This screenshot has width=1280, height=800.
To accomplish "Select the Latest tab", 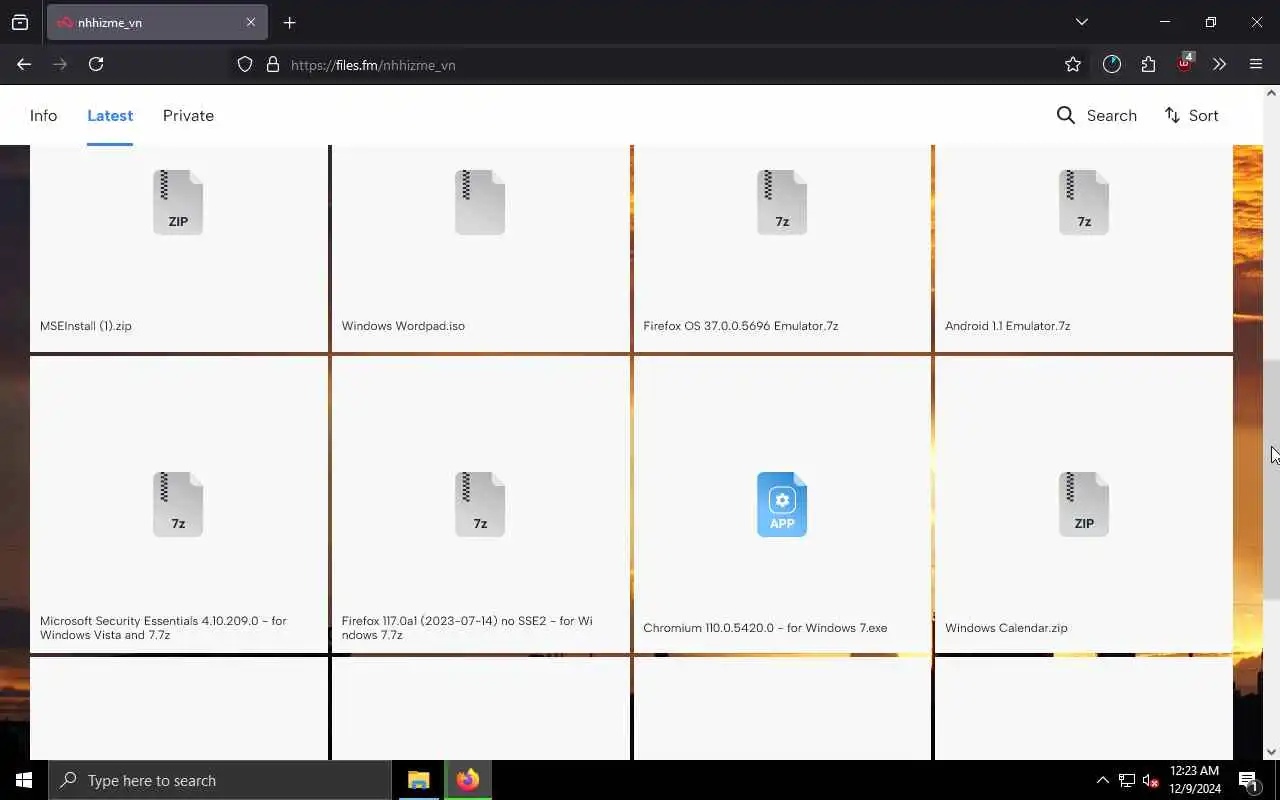I will point(110,116).
